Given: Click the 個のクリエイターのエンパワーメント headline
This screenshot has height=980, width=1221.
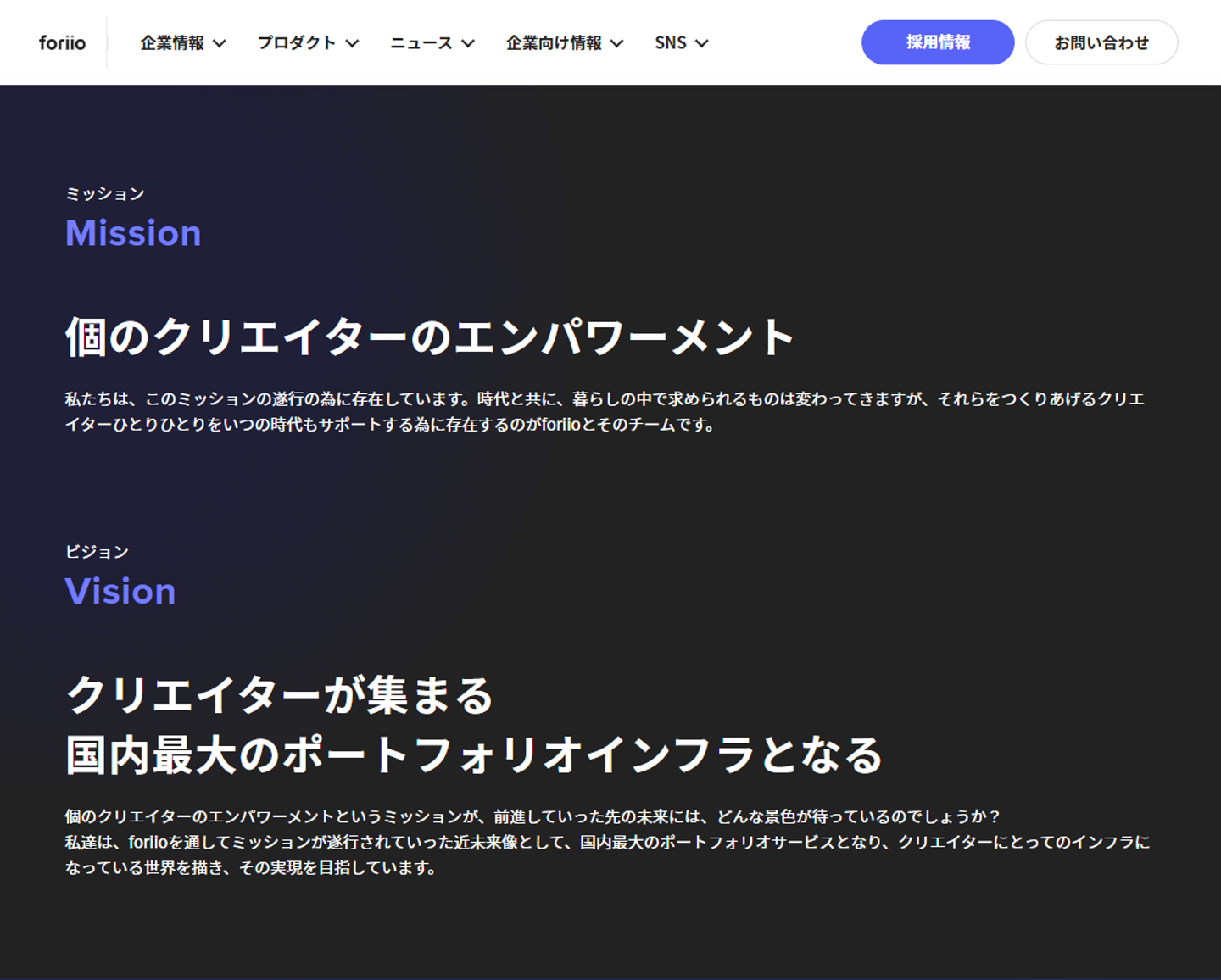Looking at the screenshot, I should pyautogui.click(x=430, y=337).
